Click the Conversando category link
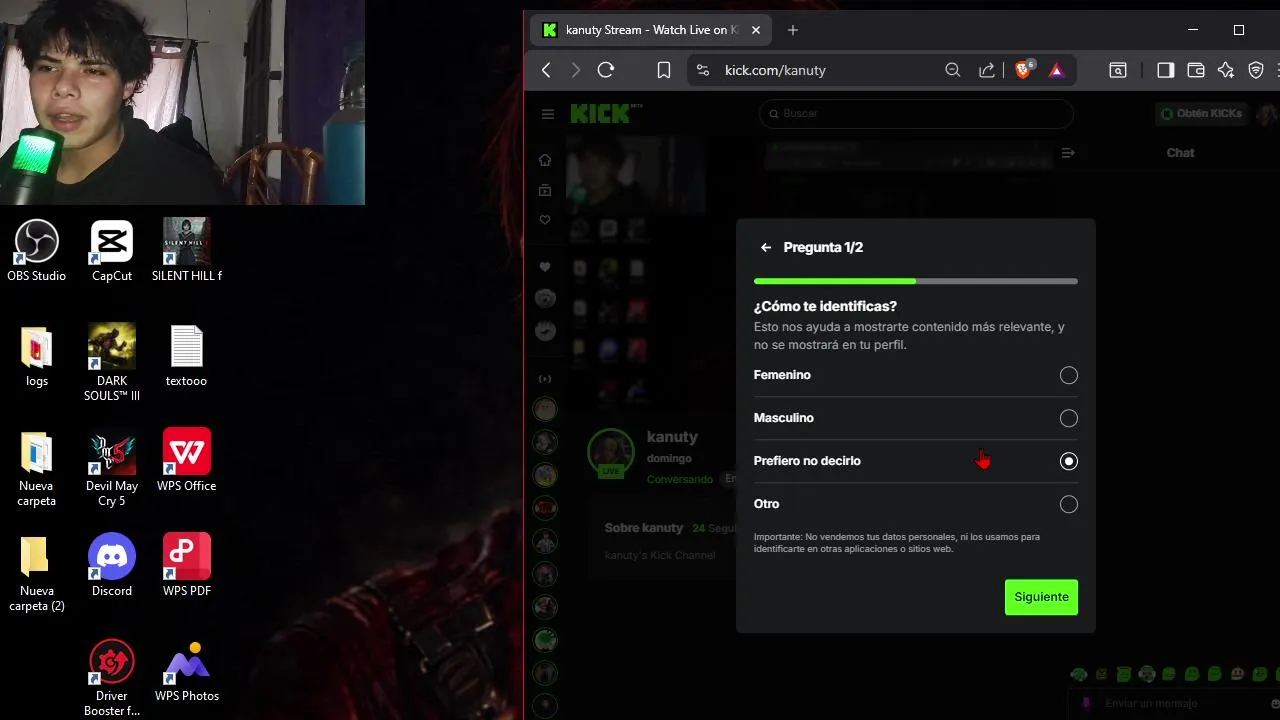This screenshot has width=1280, height=720. coord(680,480)
